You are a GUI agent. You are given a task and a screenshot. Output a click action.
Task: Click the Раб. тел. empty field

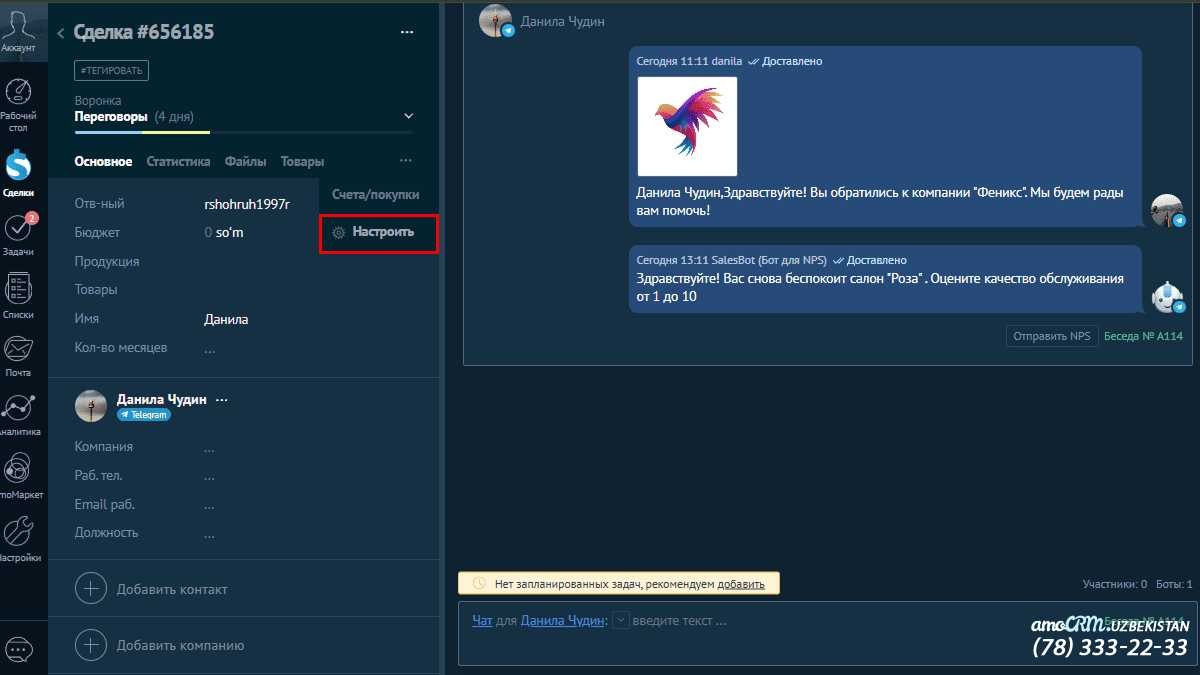tap(209, 476)
